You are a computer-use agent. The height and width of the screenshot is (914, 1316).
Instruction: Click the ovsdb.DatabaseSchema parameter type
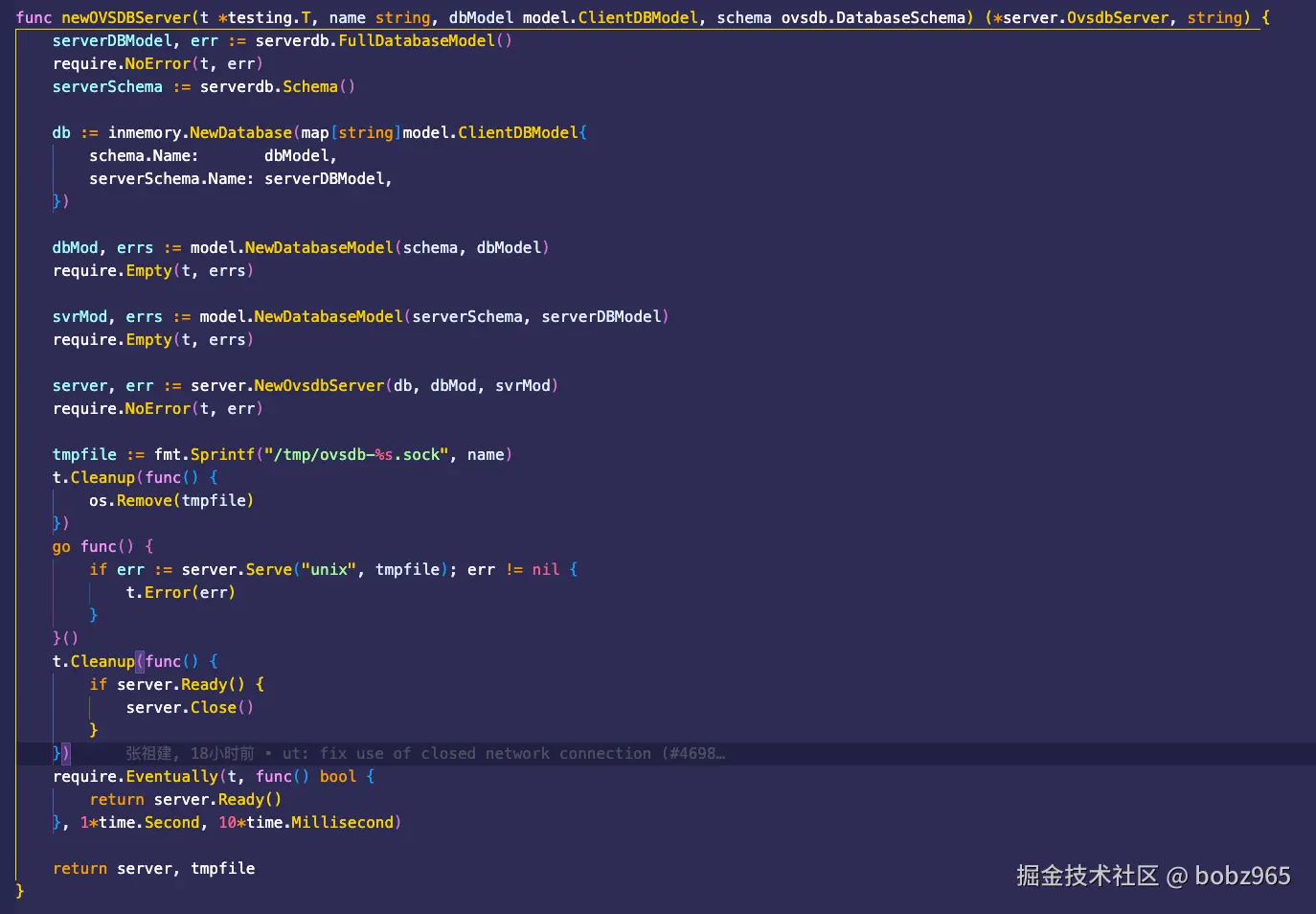point(874,17)
